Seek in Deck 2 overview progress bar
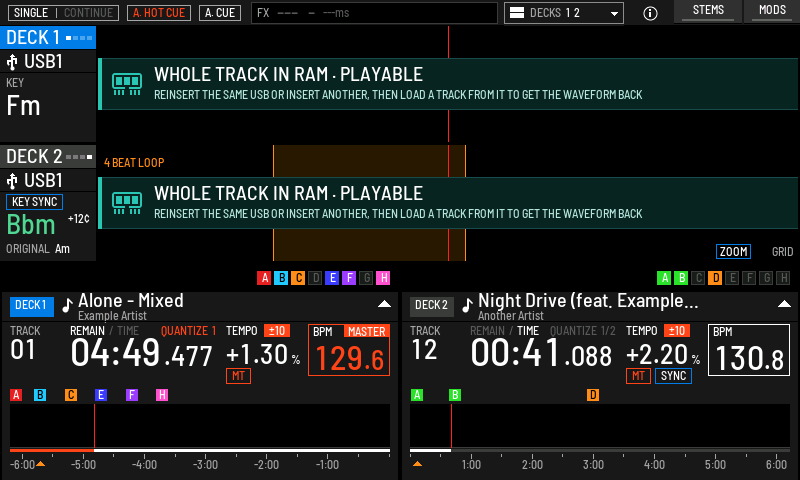The image size is (800, 480). pyautogui.click(x=600, y=450)
